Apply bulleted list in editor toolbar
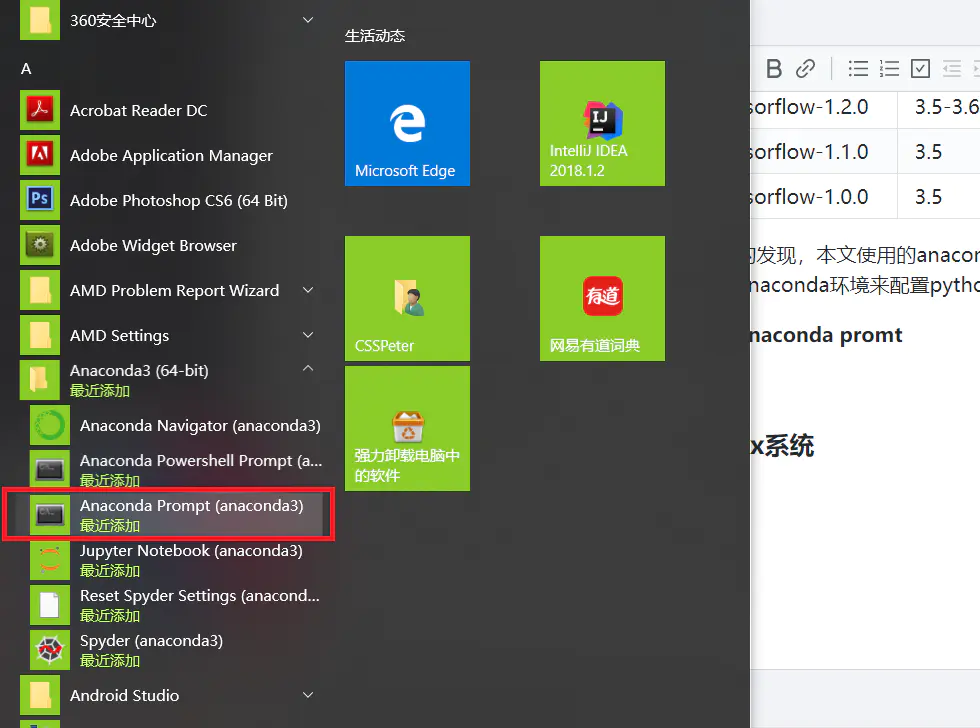Screen dimensions: 980x728 (x=858, y=68)
